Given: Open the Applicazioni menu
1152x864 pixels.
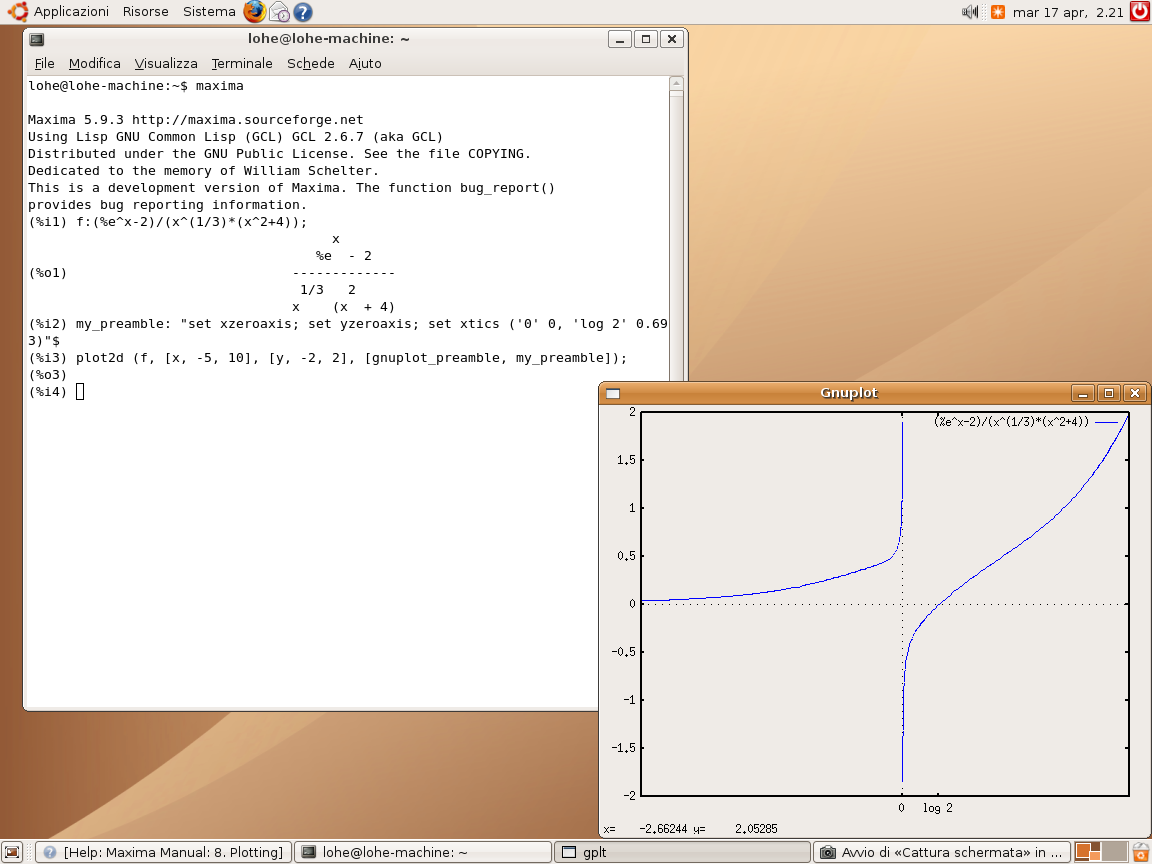Looking at the screenshot, I should click(70, 12).
